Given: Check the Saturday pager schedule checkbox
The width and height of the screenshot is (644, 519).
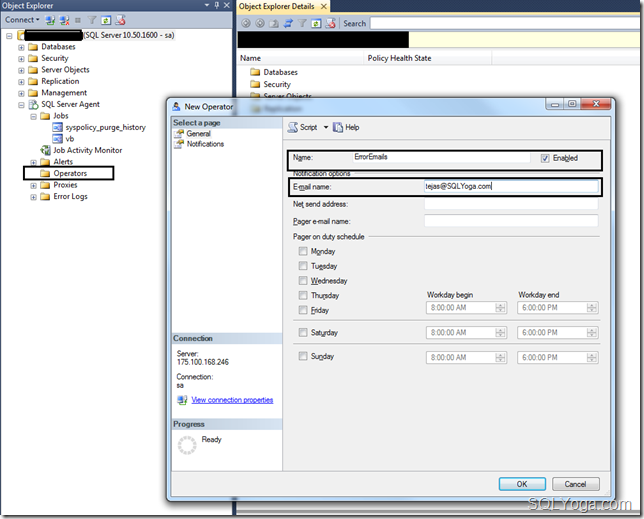Looking at the screenshot, I should click(303, 332).
